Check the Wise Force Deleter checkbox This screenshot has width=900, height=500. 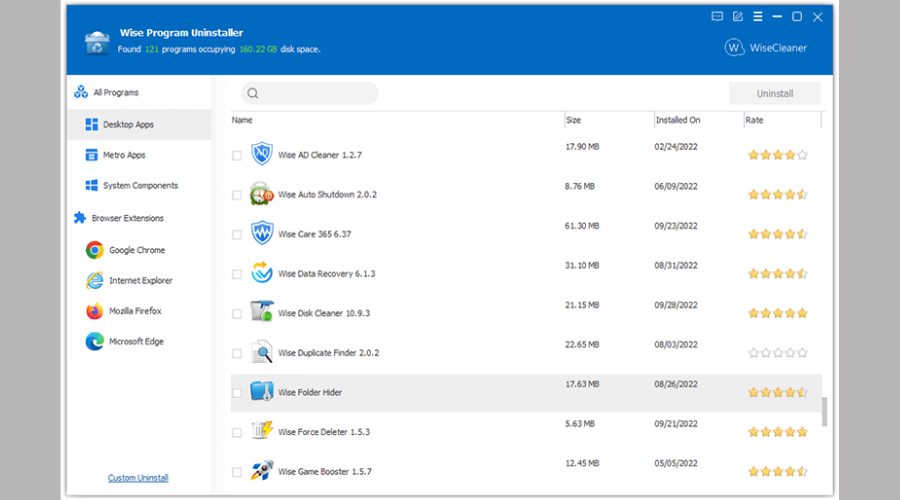pyautogui.click(x=237, y=433)
